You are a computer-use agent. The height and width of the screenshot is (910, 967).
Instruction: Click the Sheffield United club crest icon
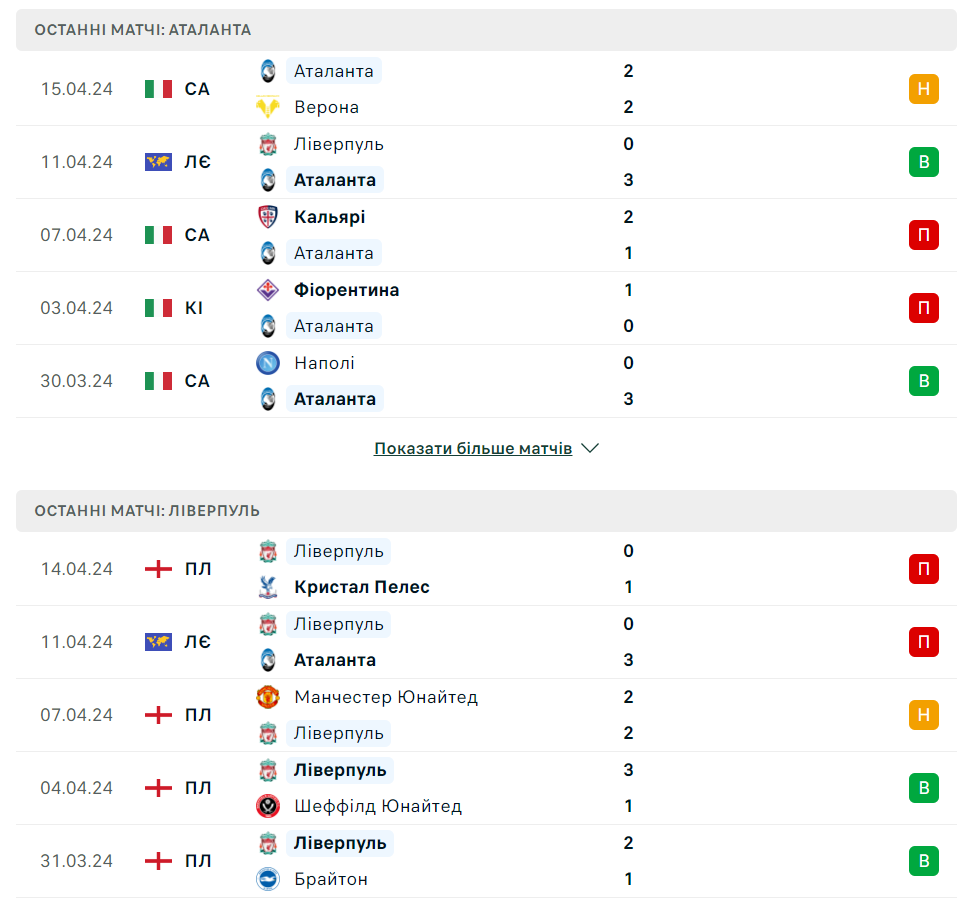(x=267, y=806)
